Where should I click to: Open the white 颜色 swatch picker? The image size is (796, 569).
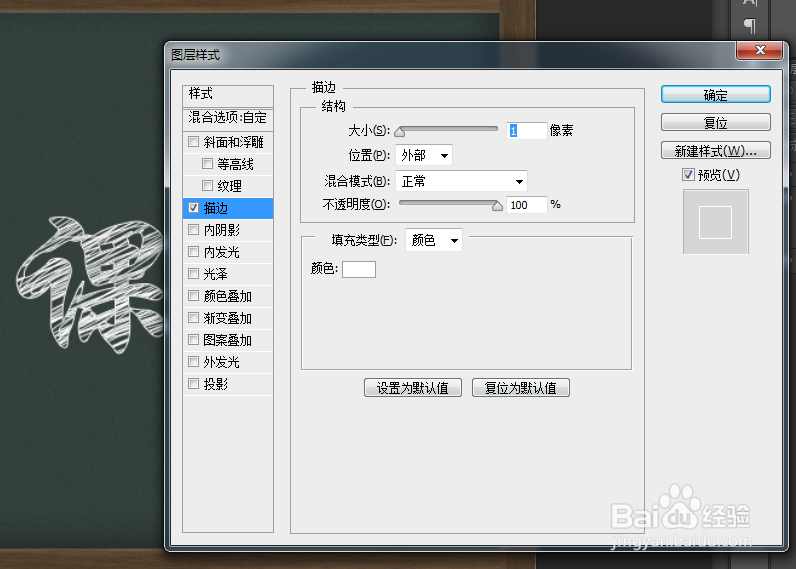coord(359,269)
